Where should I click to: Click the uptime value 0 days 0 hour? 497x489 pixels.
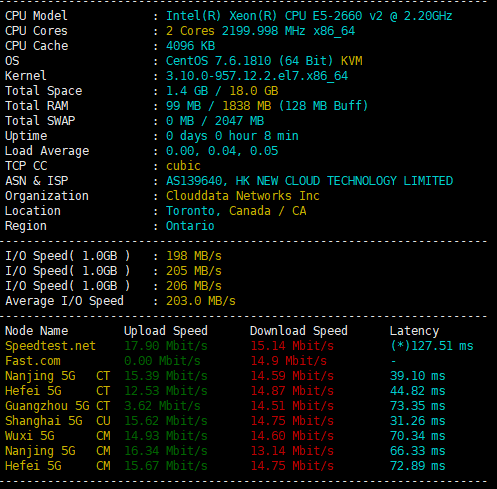click(232, 136)
